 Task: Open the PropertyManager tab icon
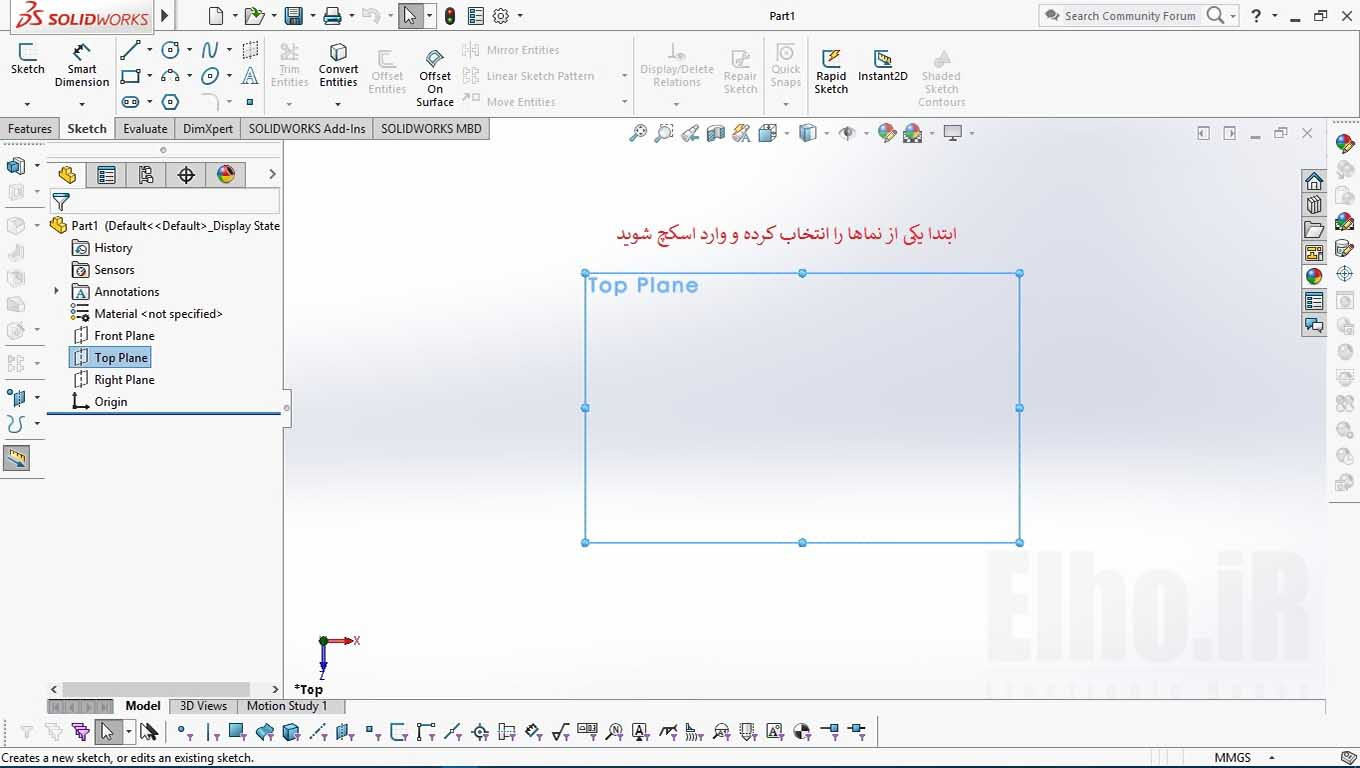coord(106,175)
